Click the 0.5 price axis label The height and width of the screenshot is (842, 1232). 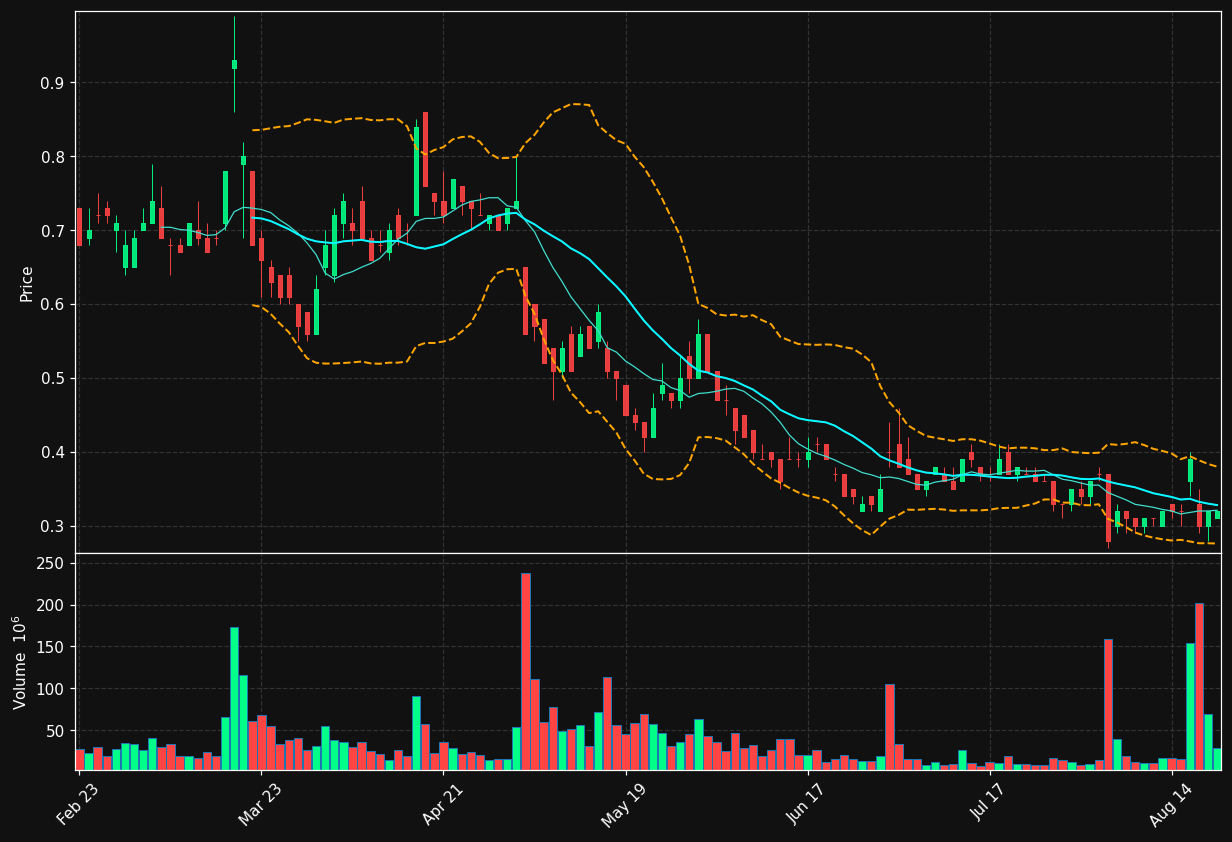pos(52,379)
